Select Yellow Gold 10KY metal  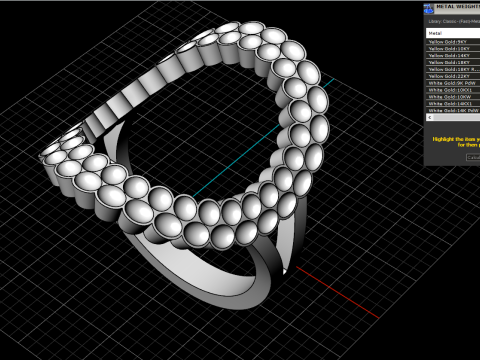453,49
